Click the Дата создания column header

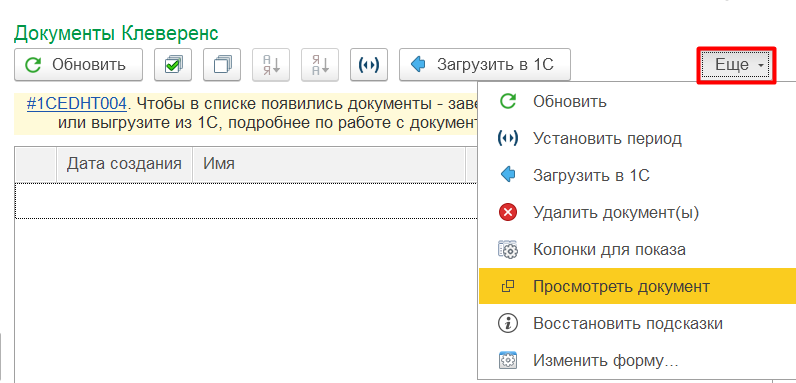[x=124, y=164]
